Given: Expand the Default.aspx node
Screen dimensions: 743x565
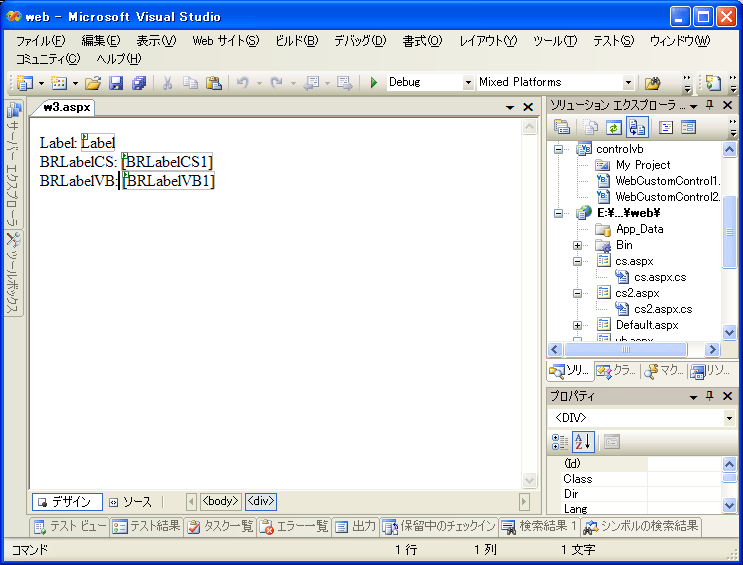Looking at the screenshot, I should tap(577, 325).
